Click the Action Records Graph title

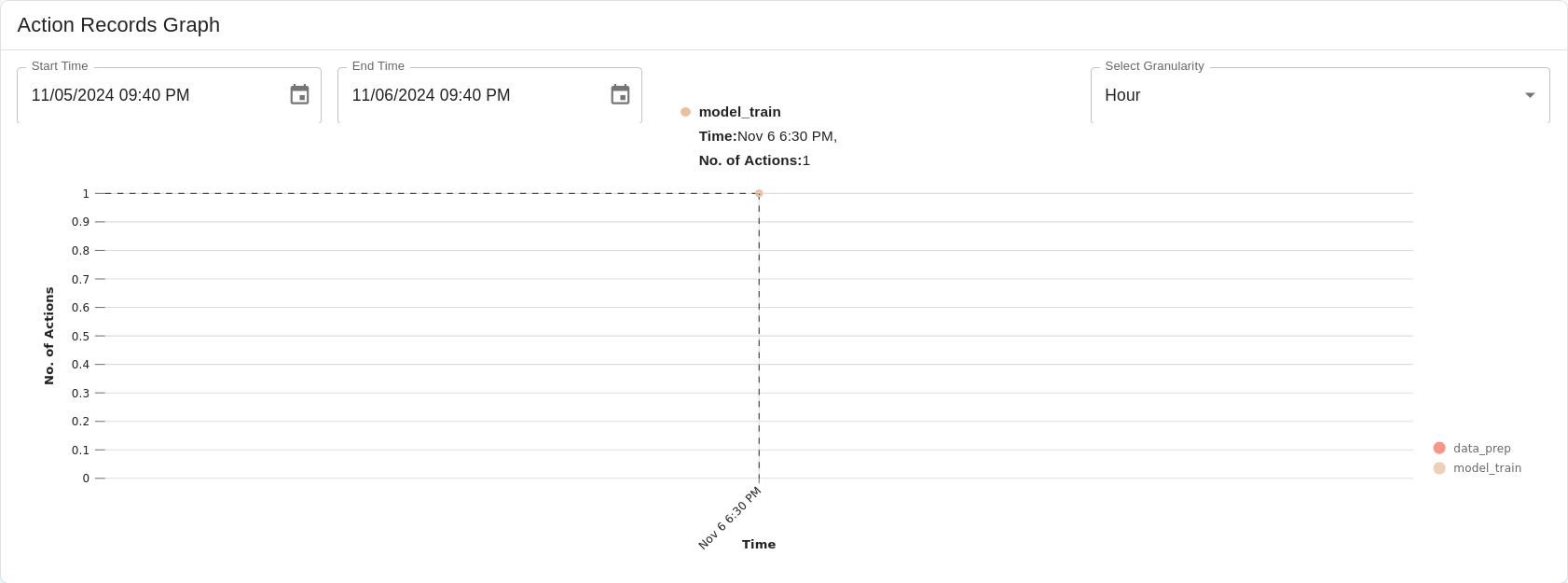click(x=118, y=25)
